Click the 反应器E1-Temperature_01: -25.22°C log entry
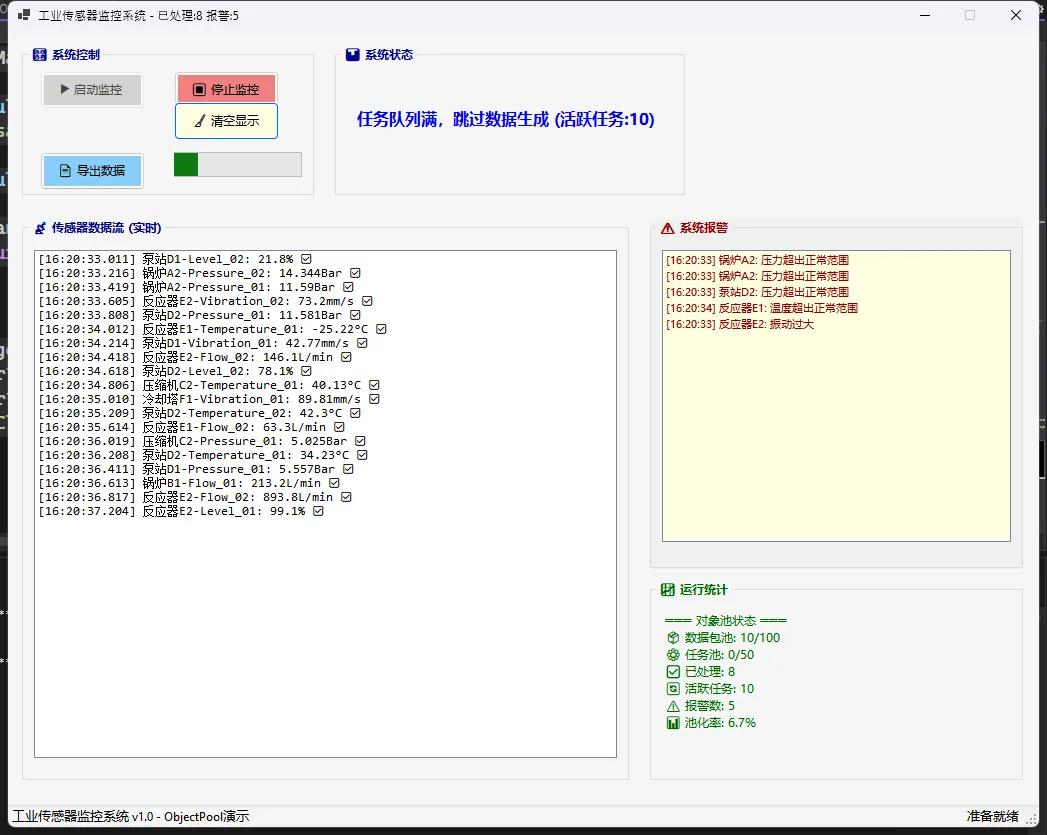1047x835 pixels. (212, 329)
